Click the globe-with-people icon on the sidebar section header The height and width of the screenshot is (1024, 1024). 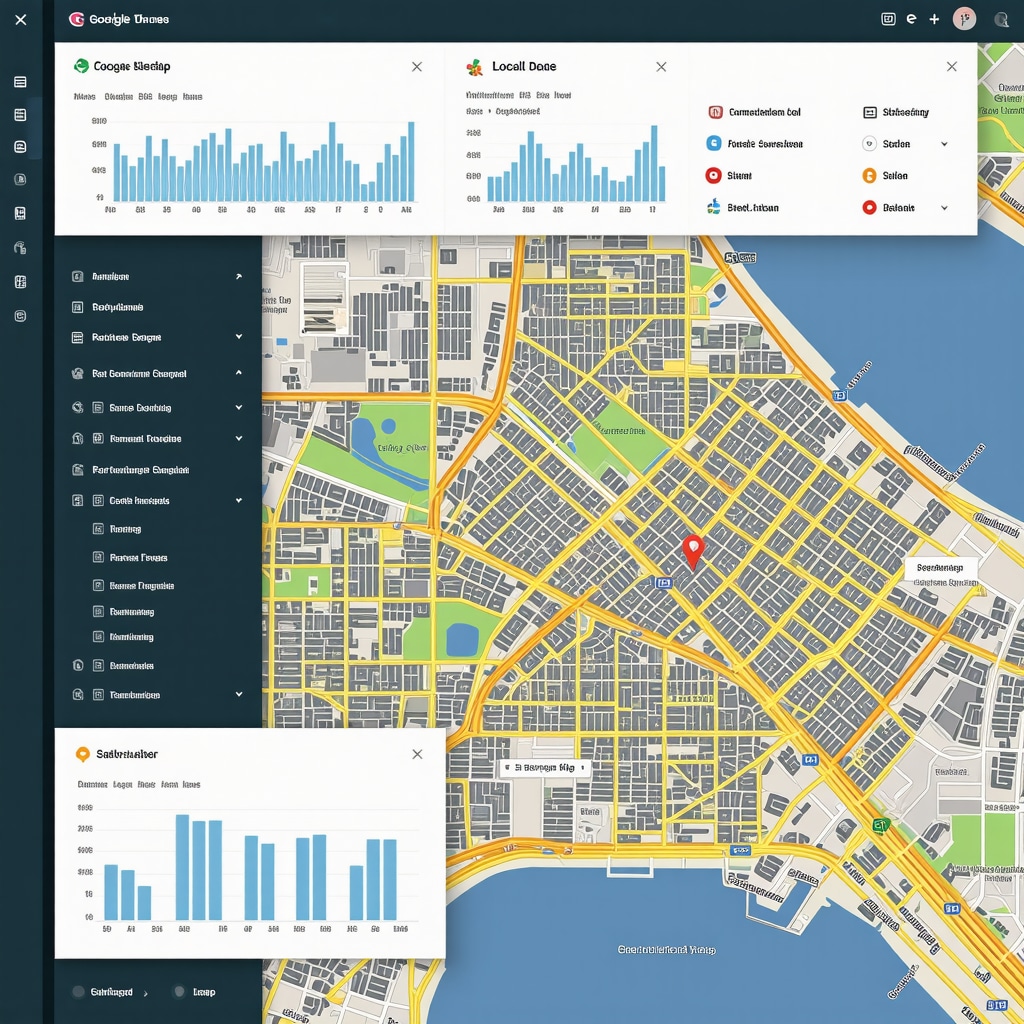[x=78, y=374]
